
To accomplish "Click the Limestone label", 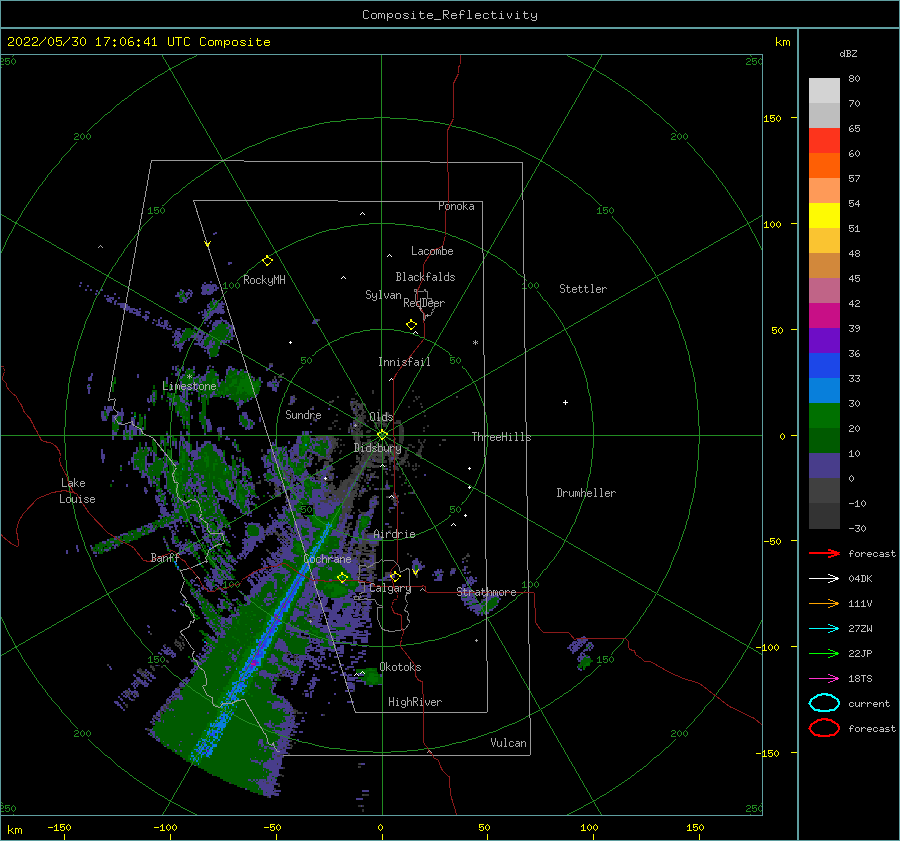I will coord(189,386).
